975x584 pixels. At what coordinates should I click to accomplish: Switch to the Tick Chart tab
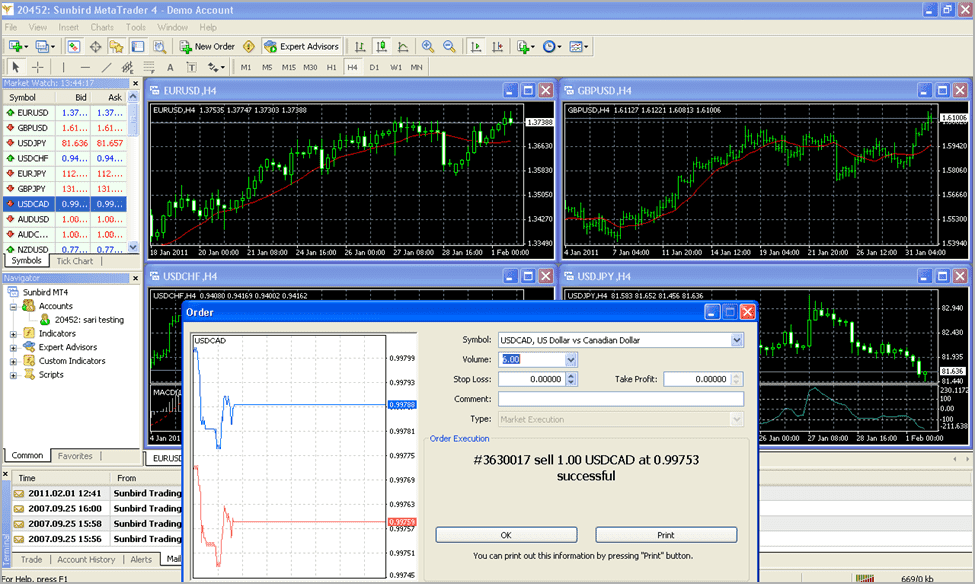click(x=75, y=261)
